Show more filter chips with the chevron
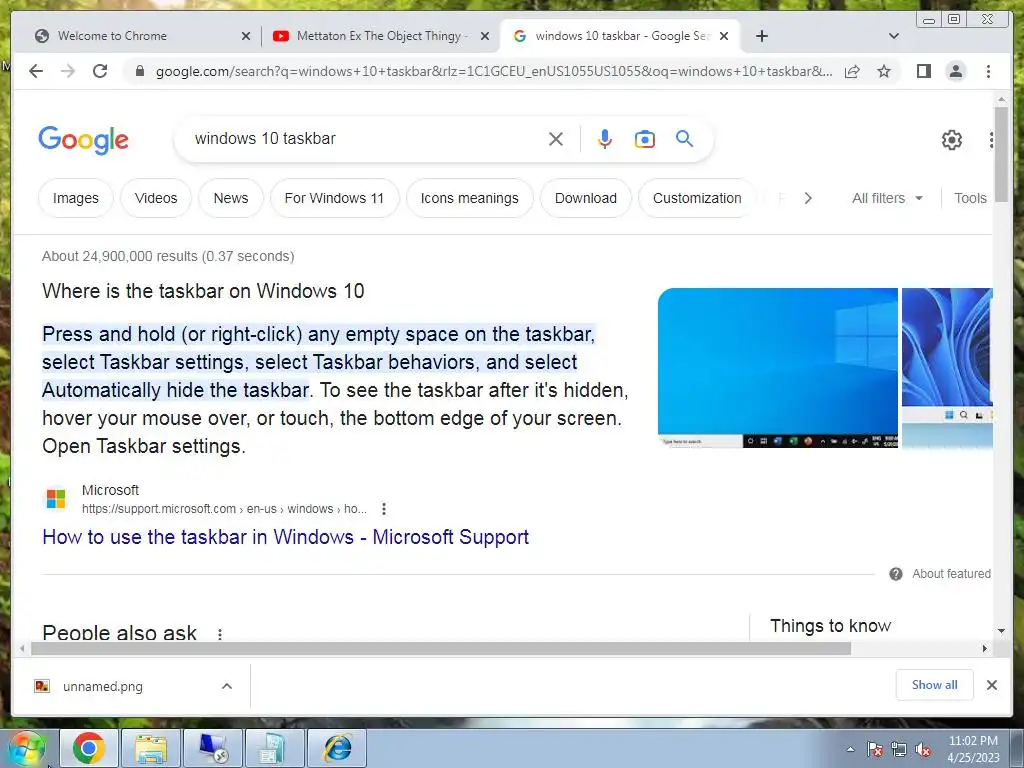 (808, 198)
